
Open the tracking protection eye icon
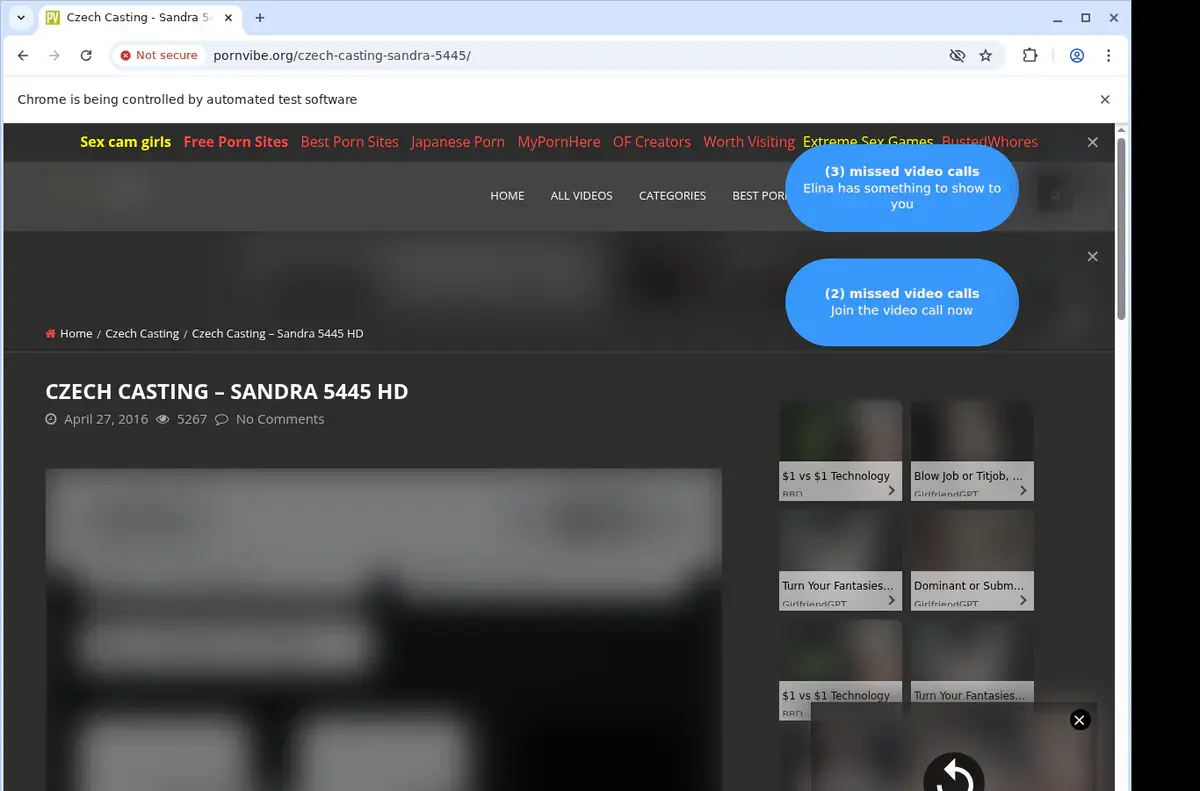coord(957,56)
